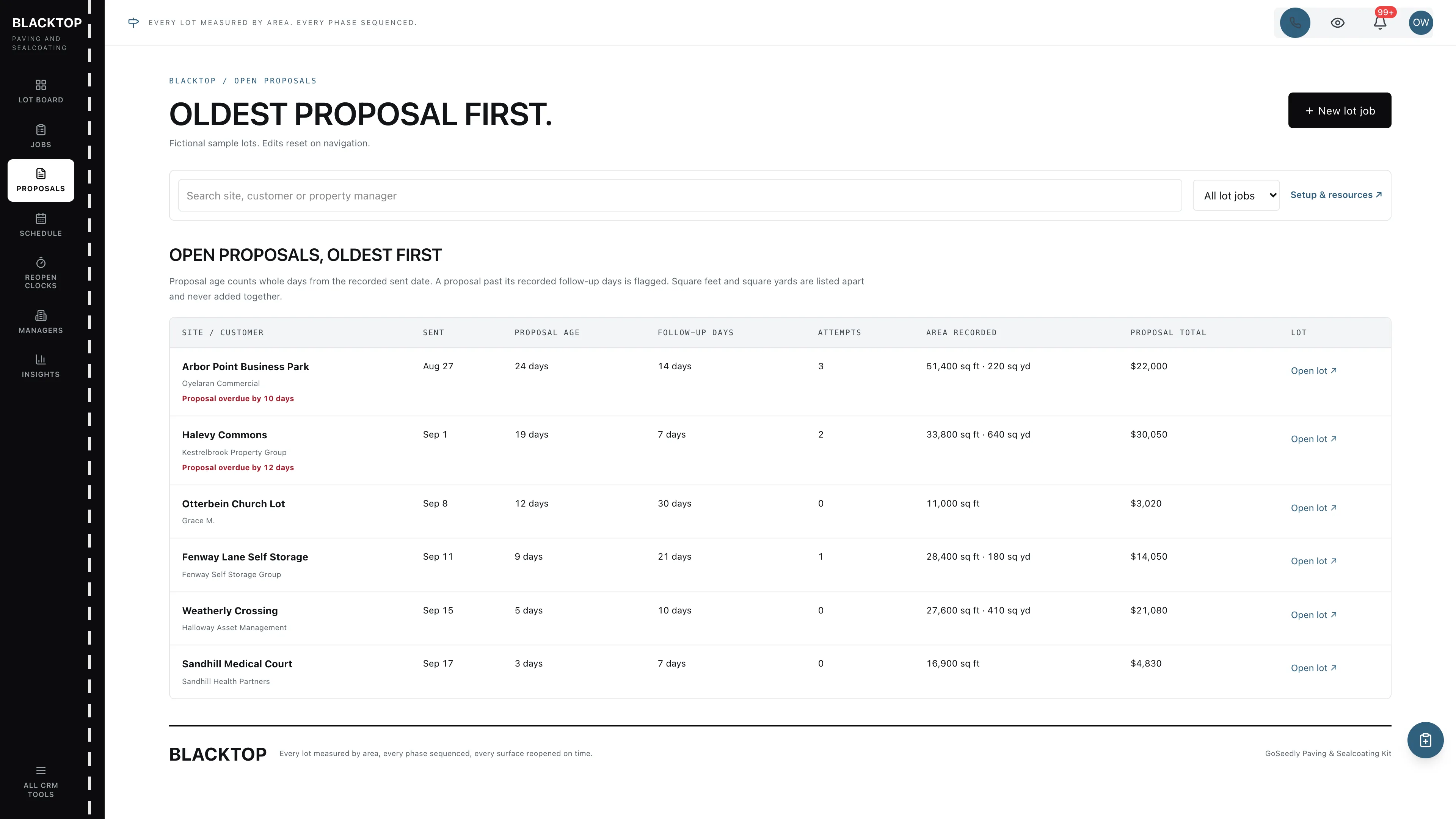Screen dimensions: 1456x819
Task: Click 'Proposal overdue by 12 days' flag
Action: point(238,468)
